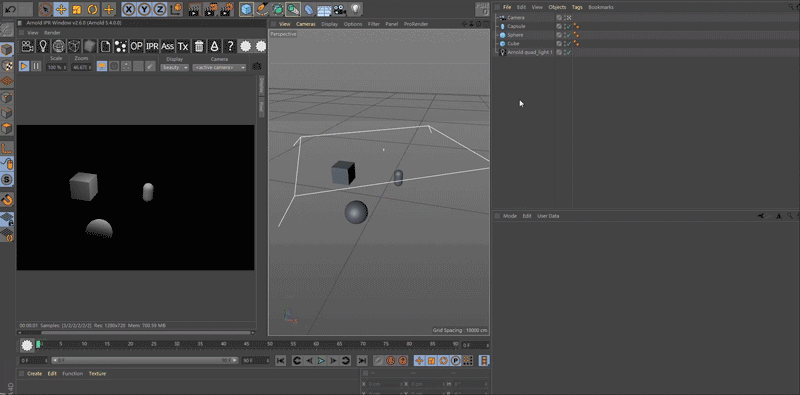Toggle X axis lock
Viewport: 800px width, 395px height.
(x=129, y=9)
